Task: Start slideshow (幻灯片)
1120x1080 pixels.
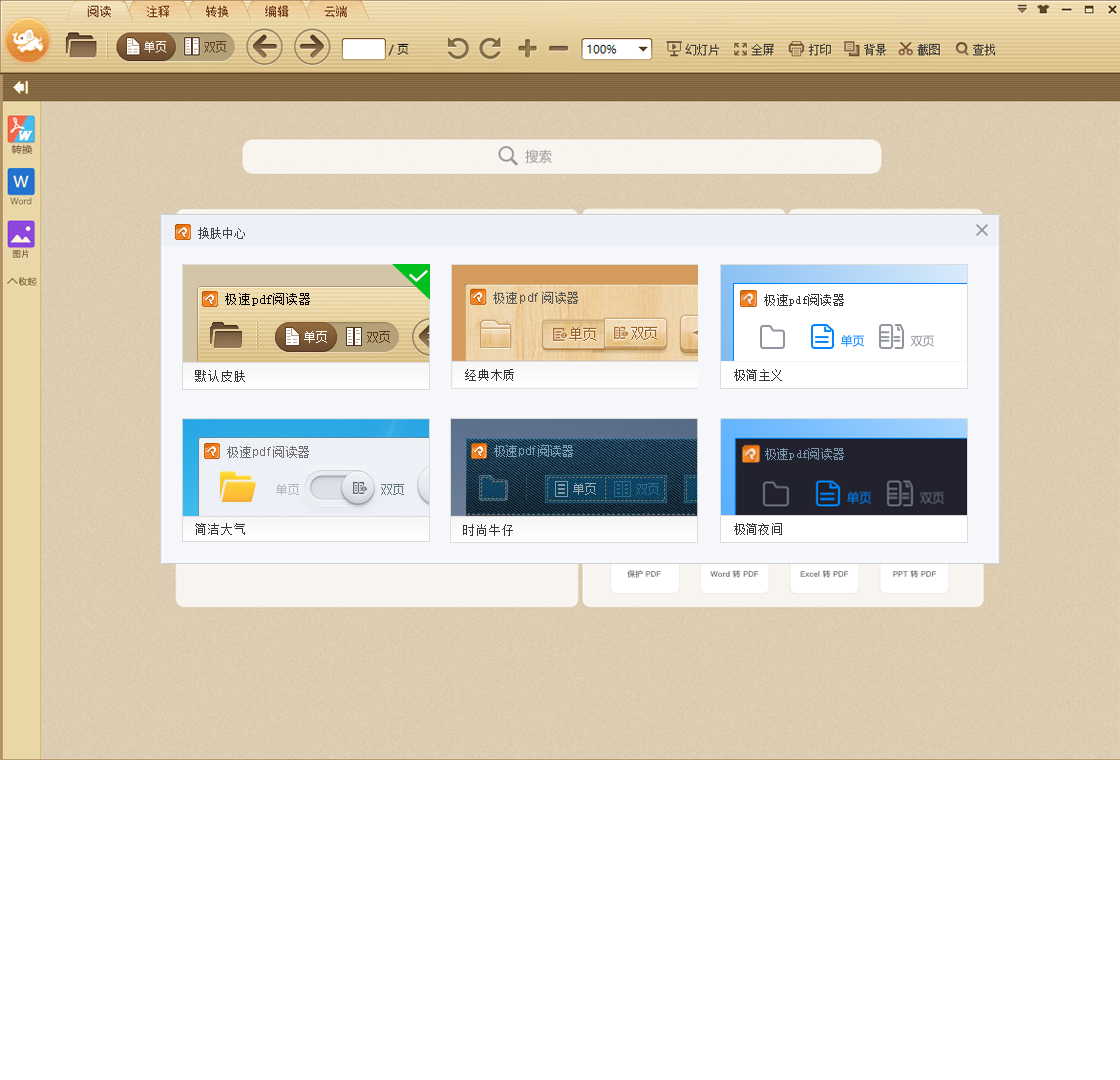Action: [x=693, y=49]
